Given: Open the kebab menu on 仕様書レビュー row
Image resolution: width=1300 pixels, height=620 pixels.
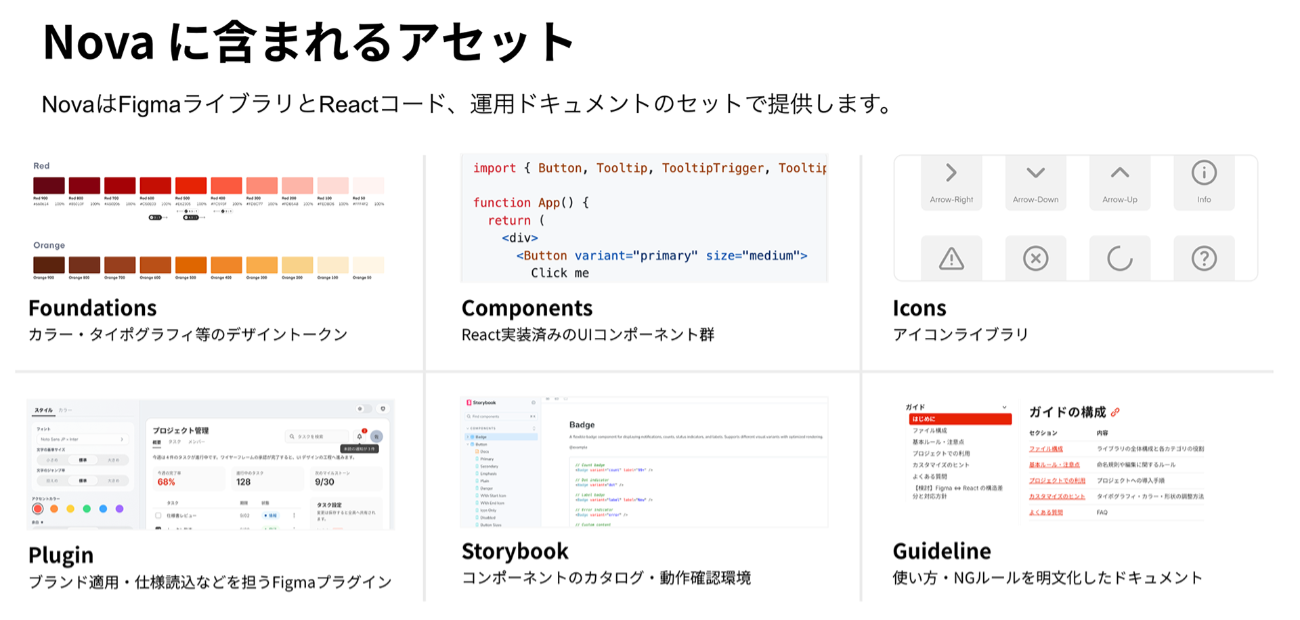Looking at the screenshot, I should coord(294,515).
